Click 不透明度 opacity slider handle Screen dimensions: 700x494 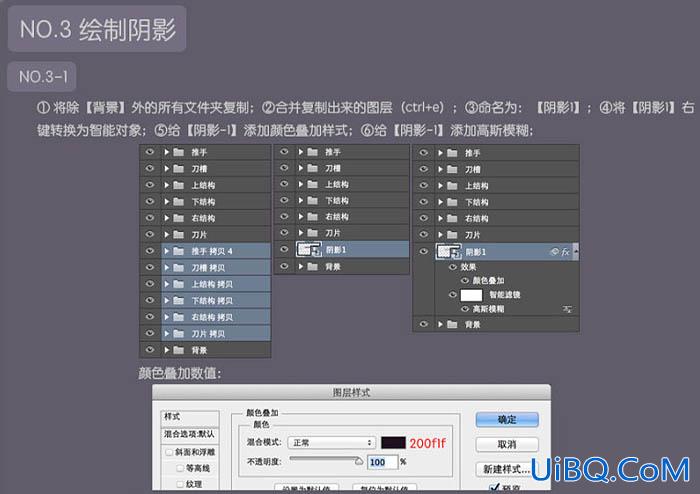coord(359,461)
